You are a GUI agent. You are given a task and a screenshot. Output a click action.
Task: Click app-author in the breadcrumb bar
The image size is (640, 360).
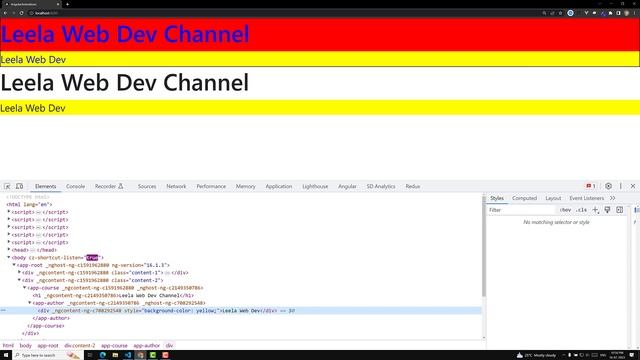pos(147,345)
